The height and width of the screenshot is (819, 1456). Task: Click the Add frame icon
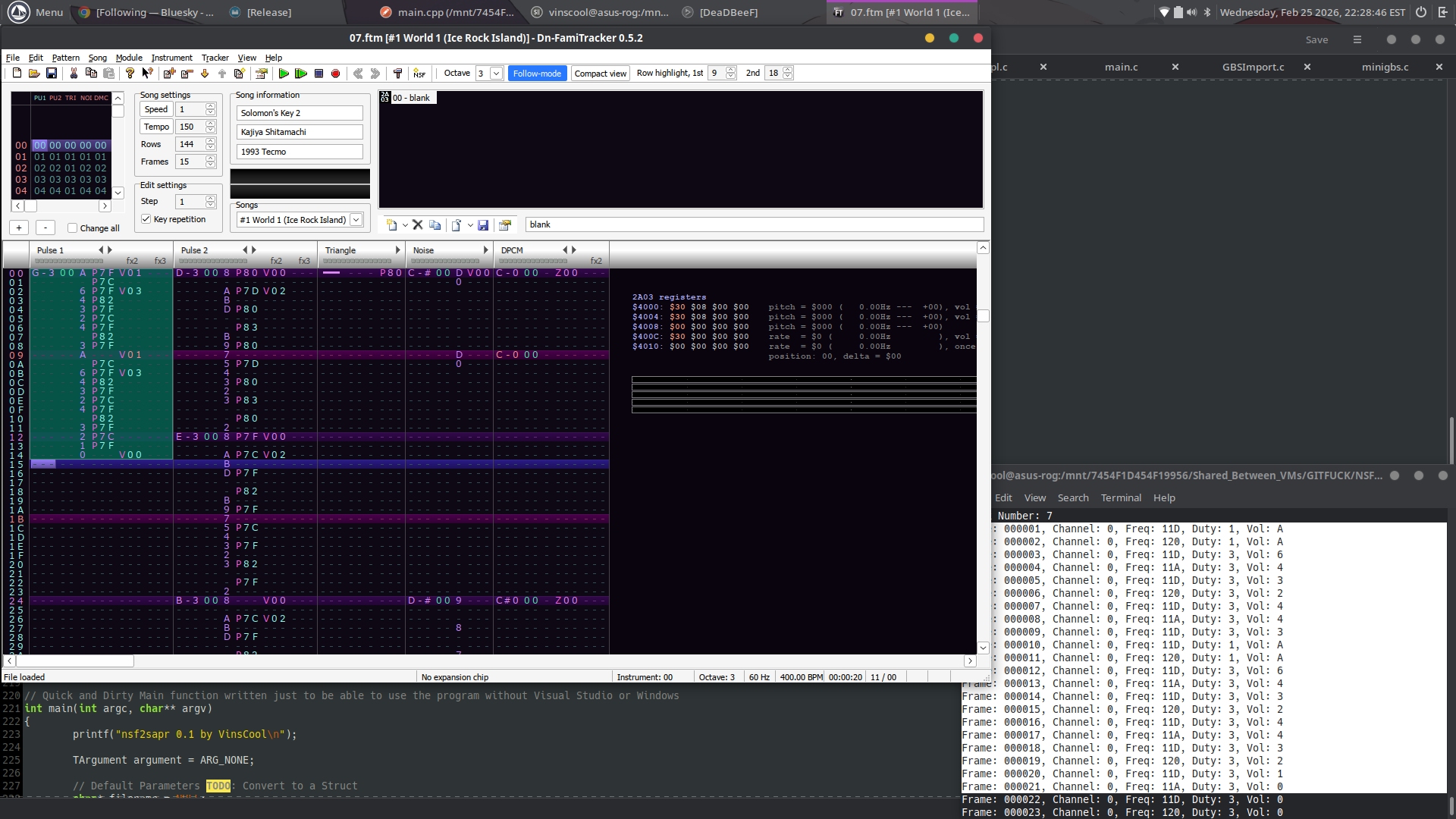click(x=168, y=74)
